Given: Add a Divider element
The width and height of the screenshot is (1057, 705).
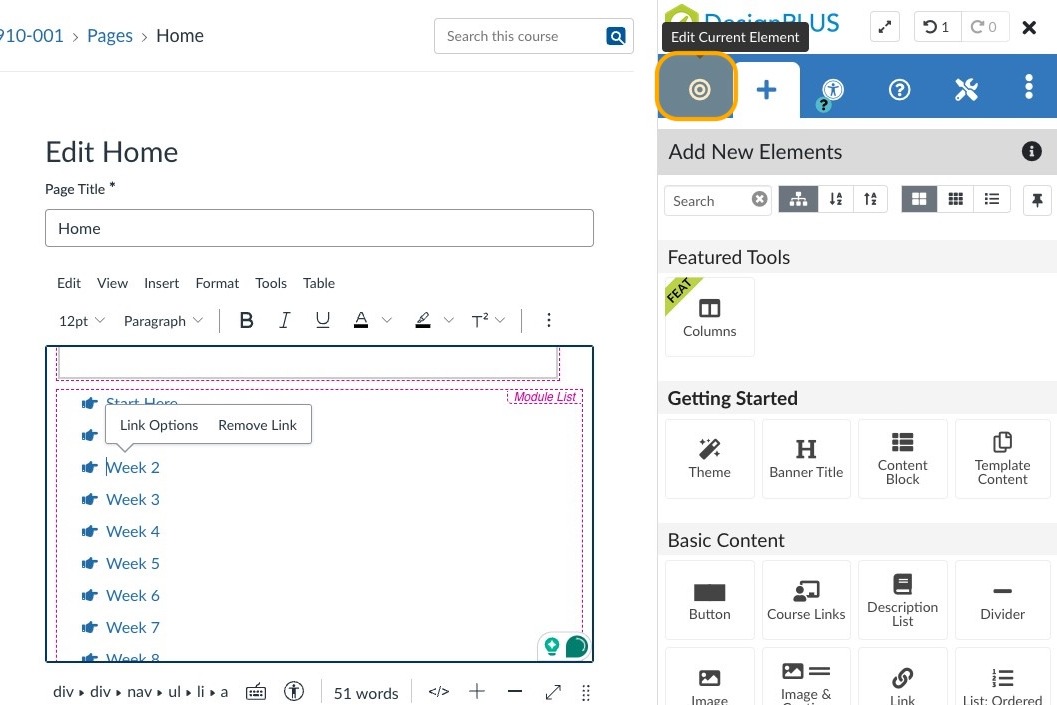Looking at the screenshot, I should point(1002,600).
